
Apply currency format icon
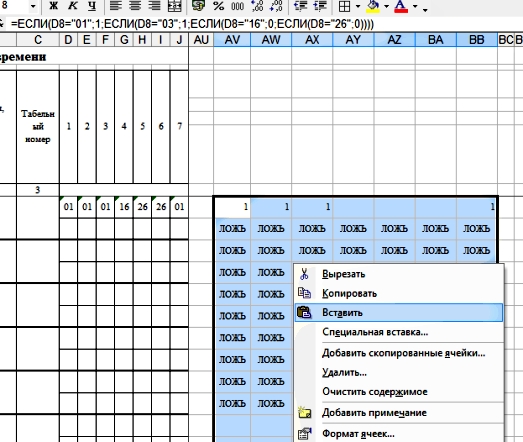(199, 6)
